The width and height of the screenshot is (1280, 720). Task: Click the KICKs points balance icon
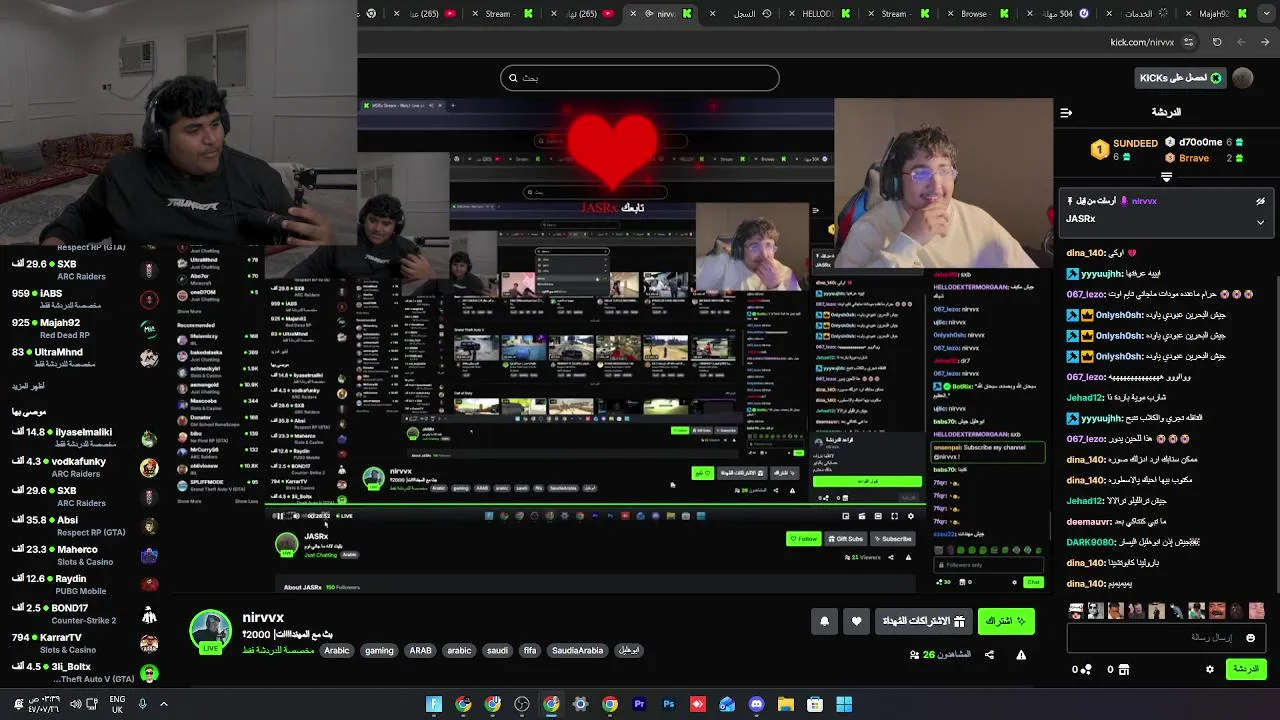click(1086, 669)
